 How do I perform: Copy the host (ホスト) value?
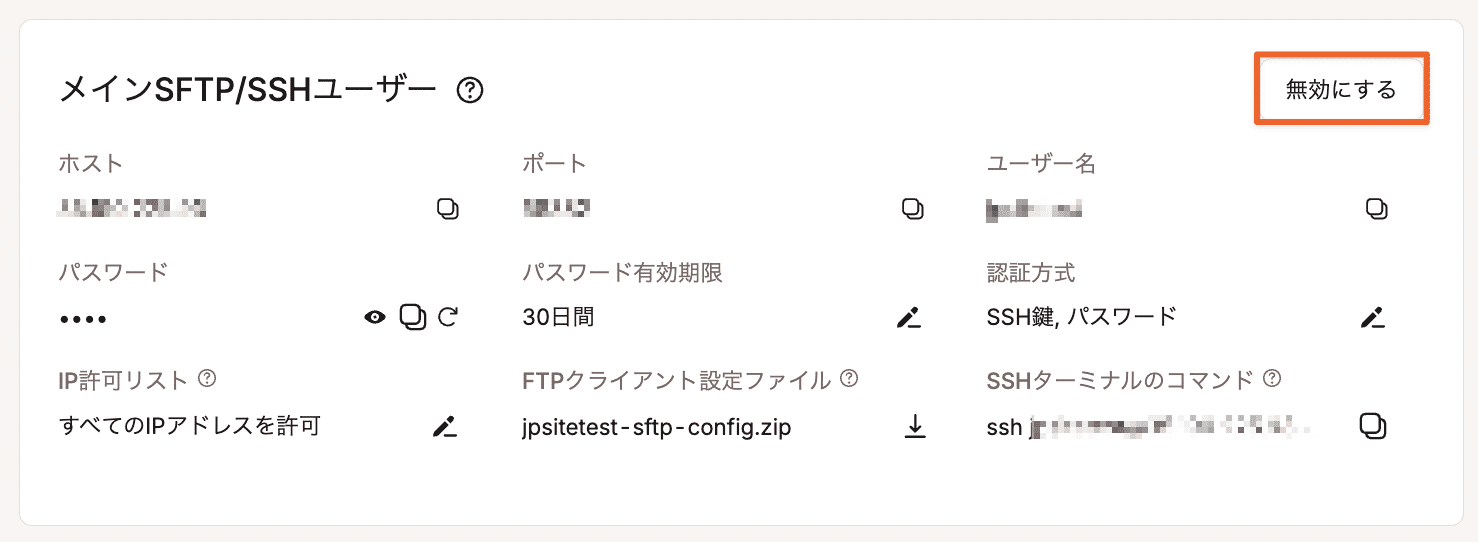pos(448,209)
